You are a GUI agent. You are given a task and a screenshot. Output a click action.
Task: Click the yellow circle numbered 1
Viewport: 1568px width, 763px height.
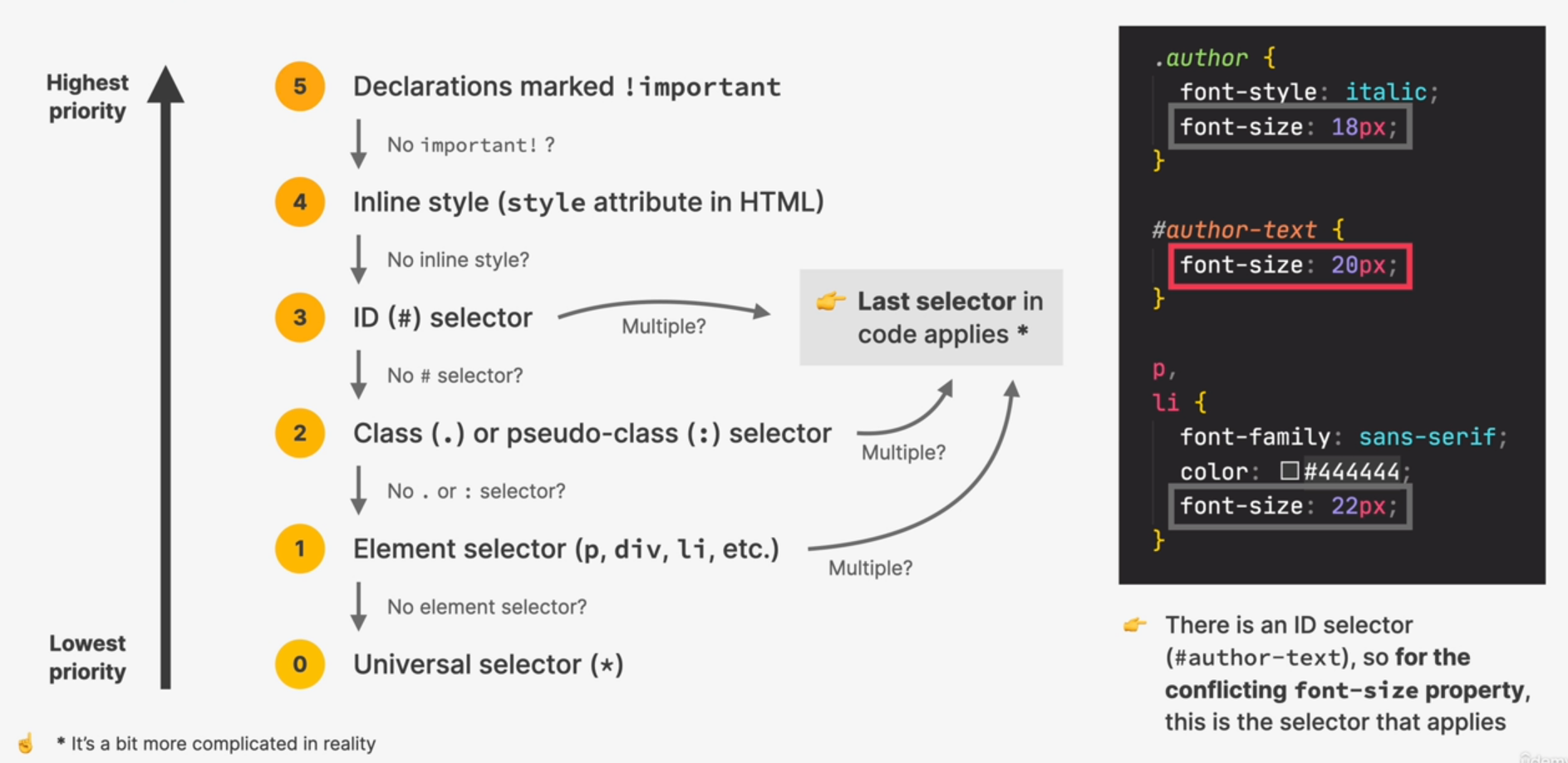(300, 549)
